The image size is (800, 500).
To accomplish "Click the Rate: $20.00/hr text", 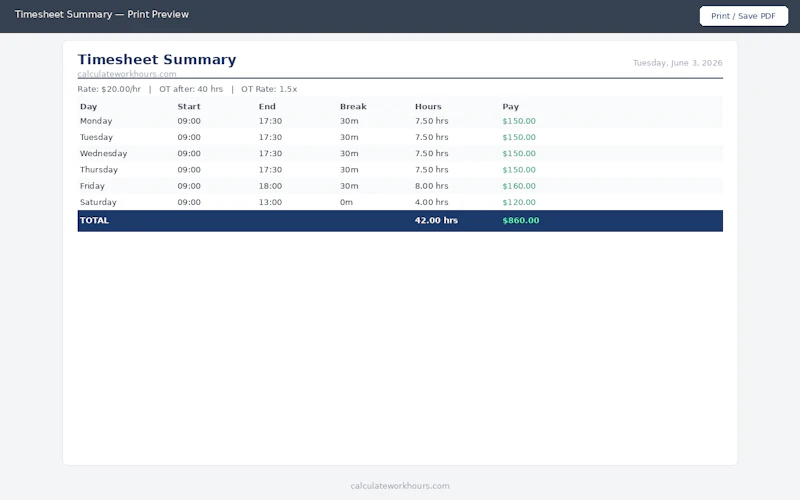I will pyautogui.click(x=109, y=89).
